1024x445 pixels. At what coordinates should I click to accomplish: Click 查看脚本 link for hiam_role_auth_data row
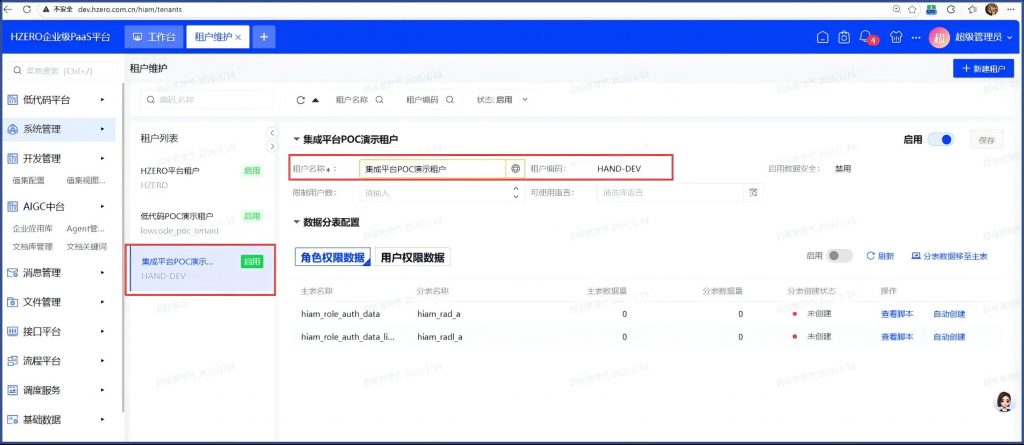click(x=896, y=314)
